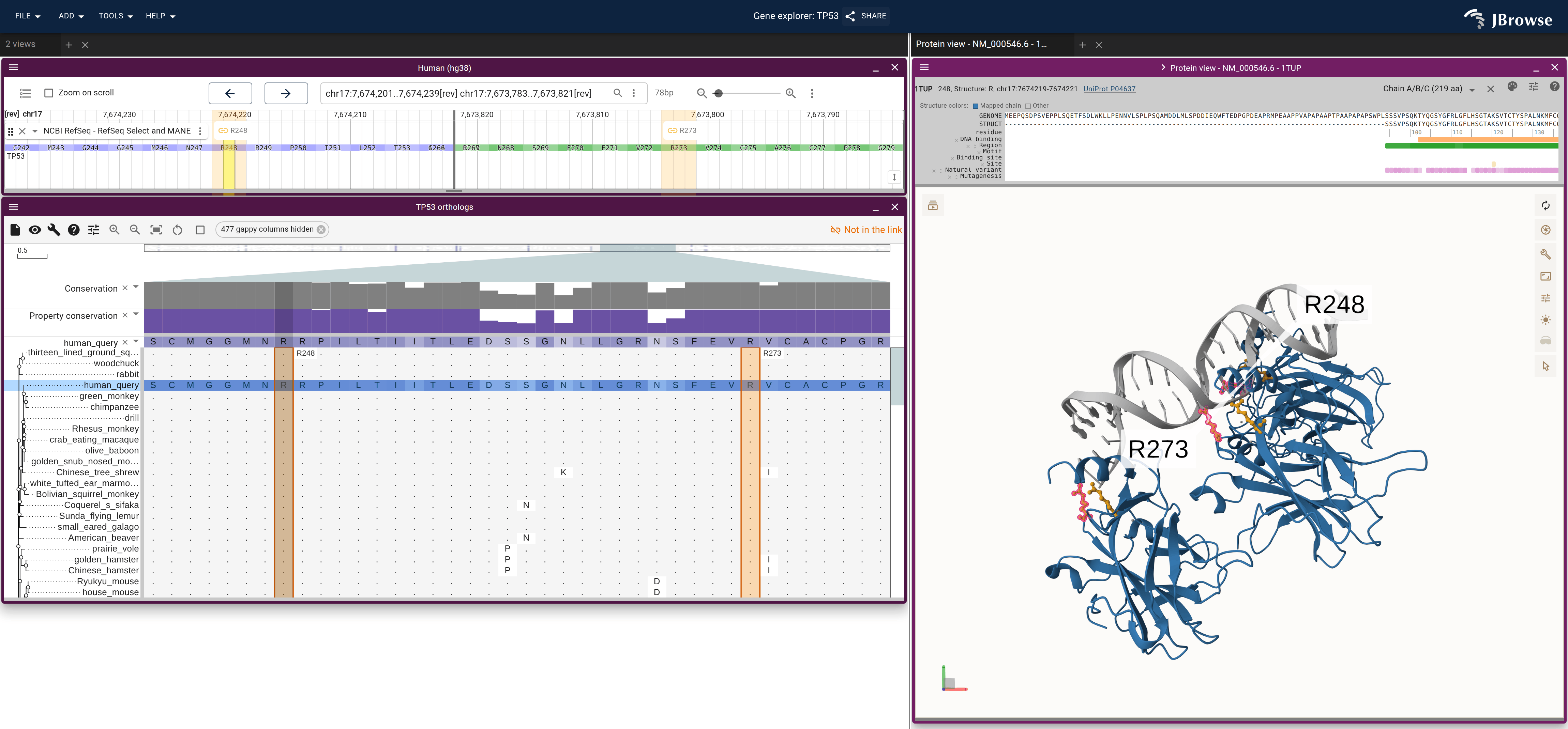The image size is (1568, 729).
Task: Click the eye visibility icon in orthologs toolbar
Action: [35, 229]
